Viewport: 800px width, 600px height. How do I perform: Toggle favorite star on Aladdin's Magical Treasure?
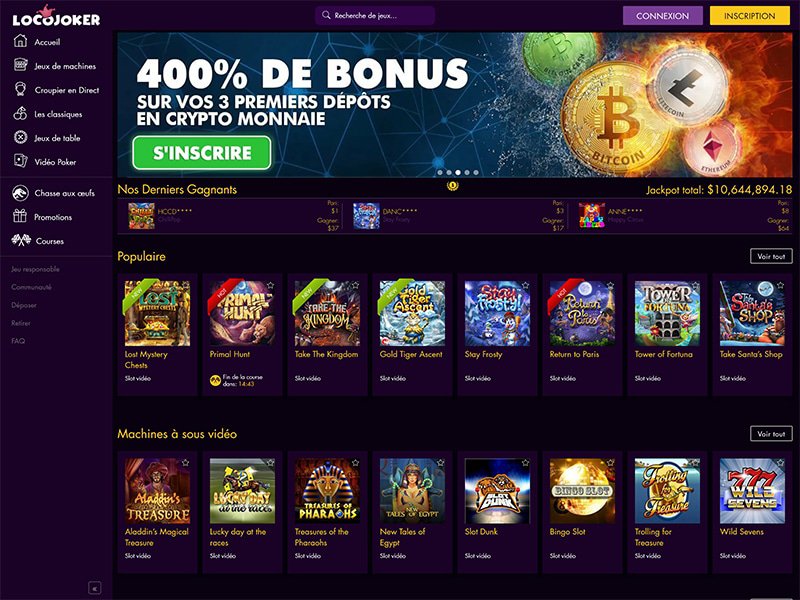[x=186, y=463]
